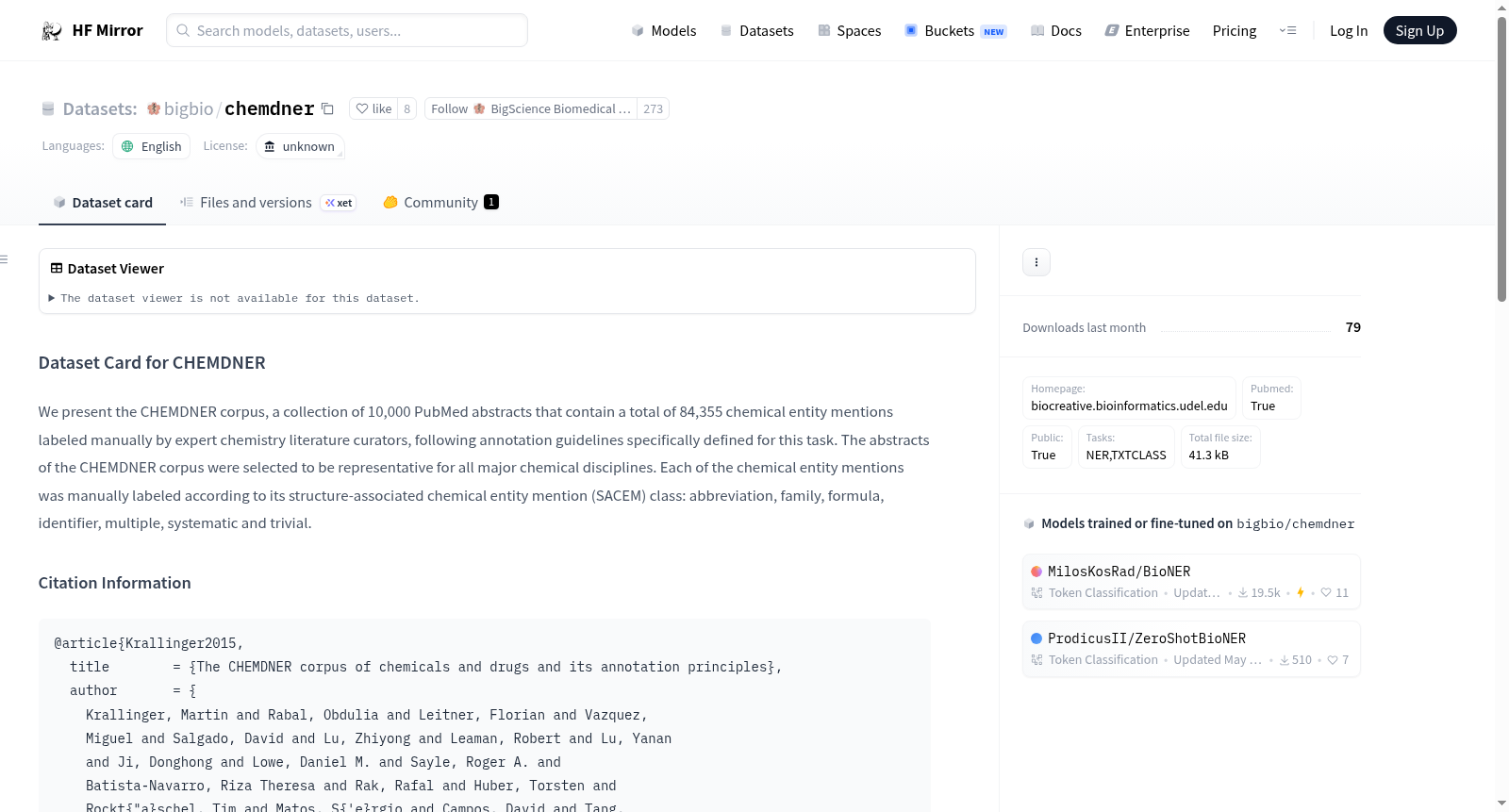Click the downloads last month value 79

1353,327
